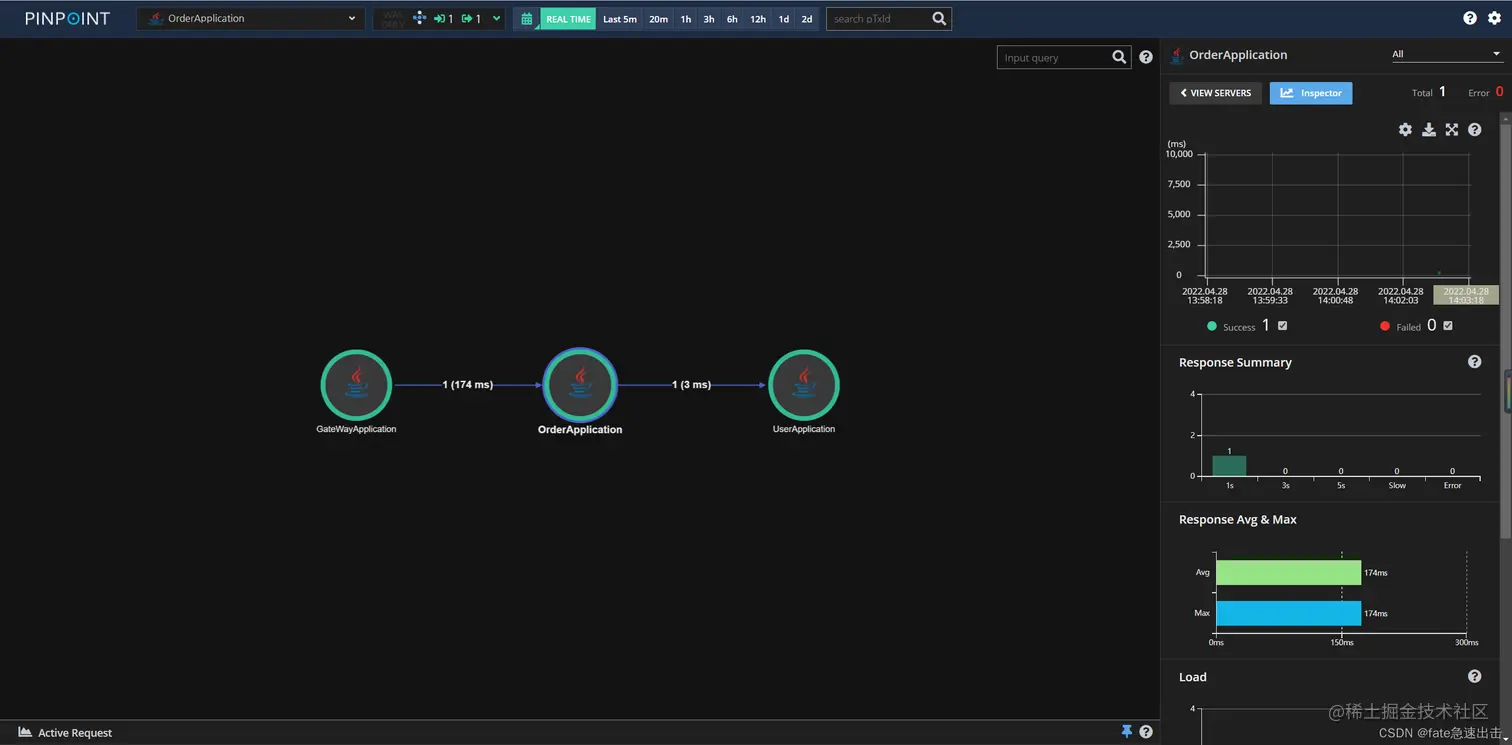1512x745 pixels.
Task: Open the All agent filter dropdown
Action: [1446, 55]
